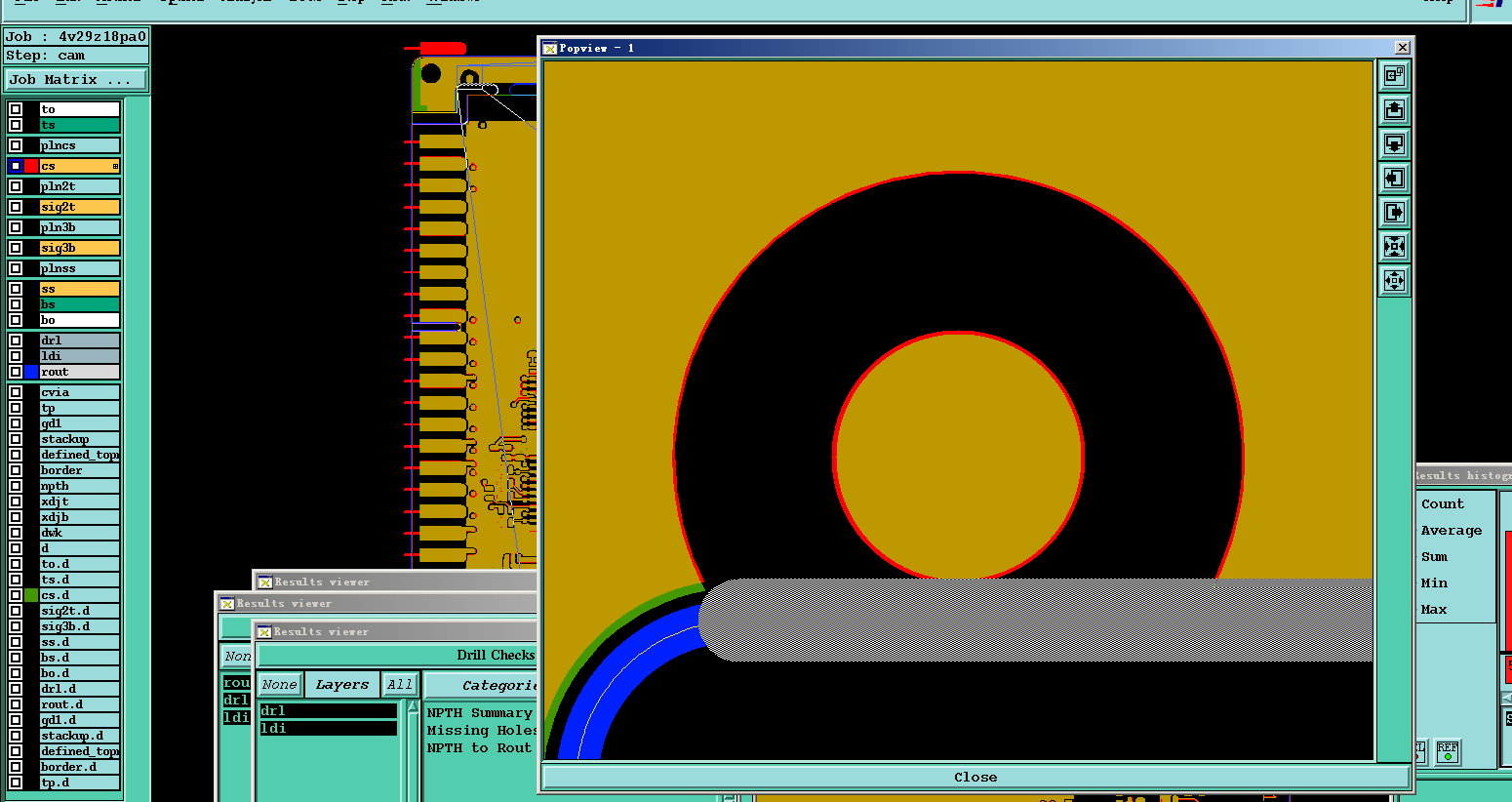Click the front Results viewer window icon
Screen dimensions: 1512x802
[264, 631]
